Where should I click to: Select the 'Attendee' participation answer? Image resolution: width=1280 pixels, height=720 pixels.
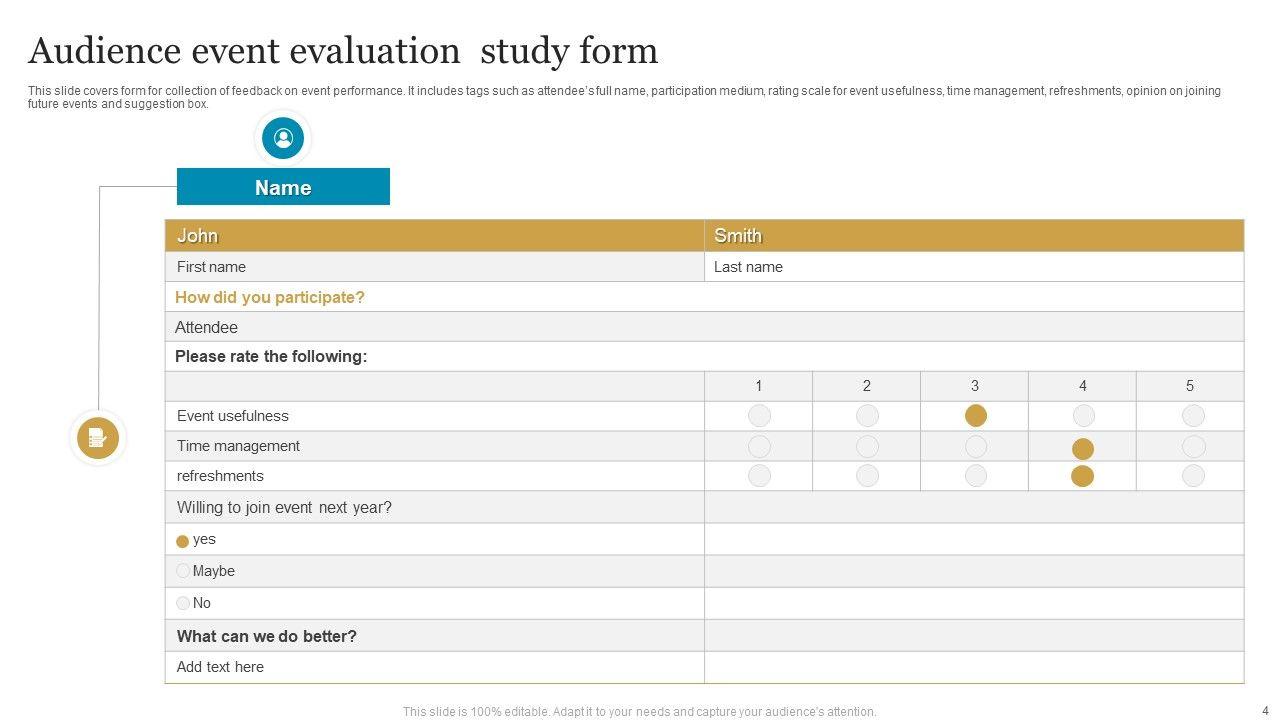(705, 327)
